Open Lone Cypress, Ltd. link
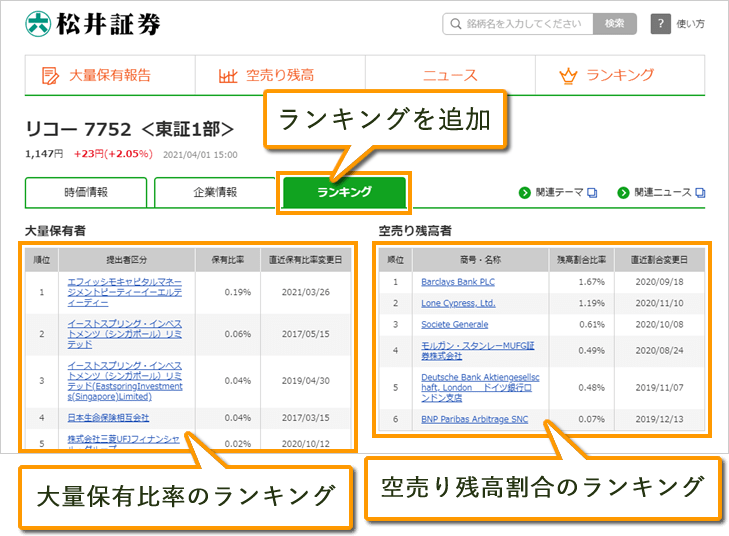729x536 pixels. [x=458, y=303]
